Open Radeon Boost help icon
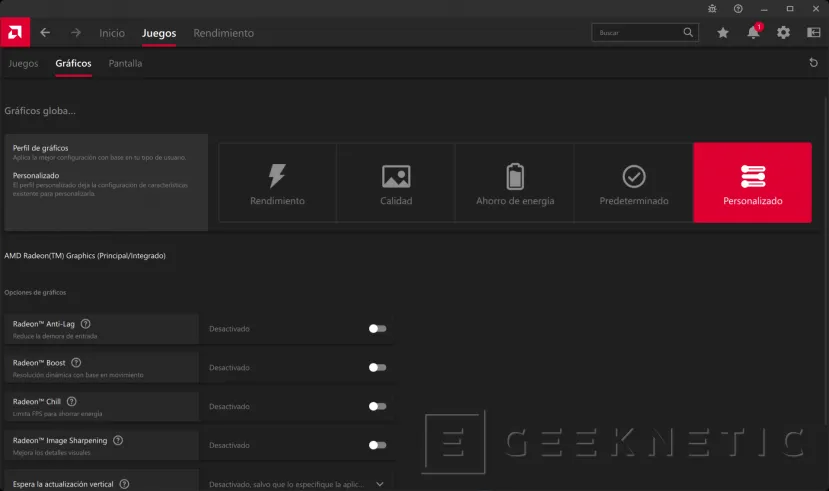 [x=76, y=363]
